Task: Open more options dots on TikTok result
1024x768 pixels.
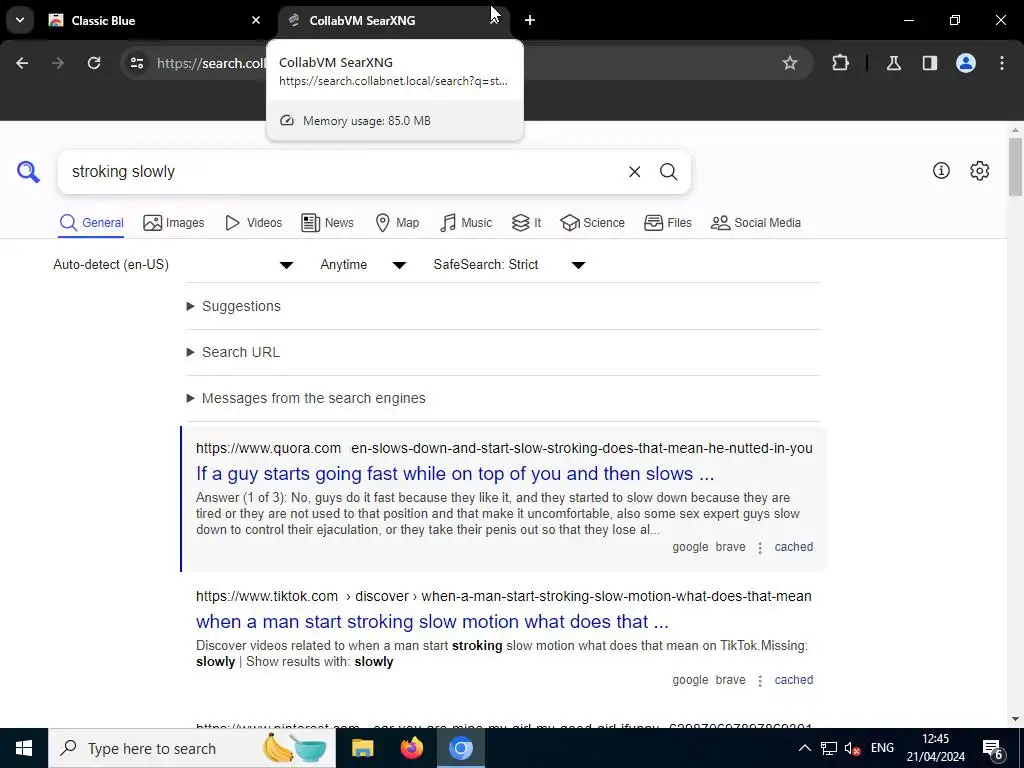Action: pyautogui.click(x=760, y=680)
